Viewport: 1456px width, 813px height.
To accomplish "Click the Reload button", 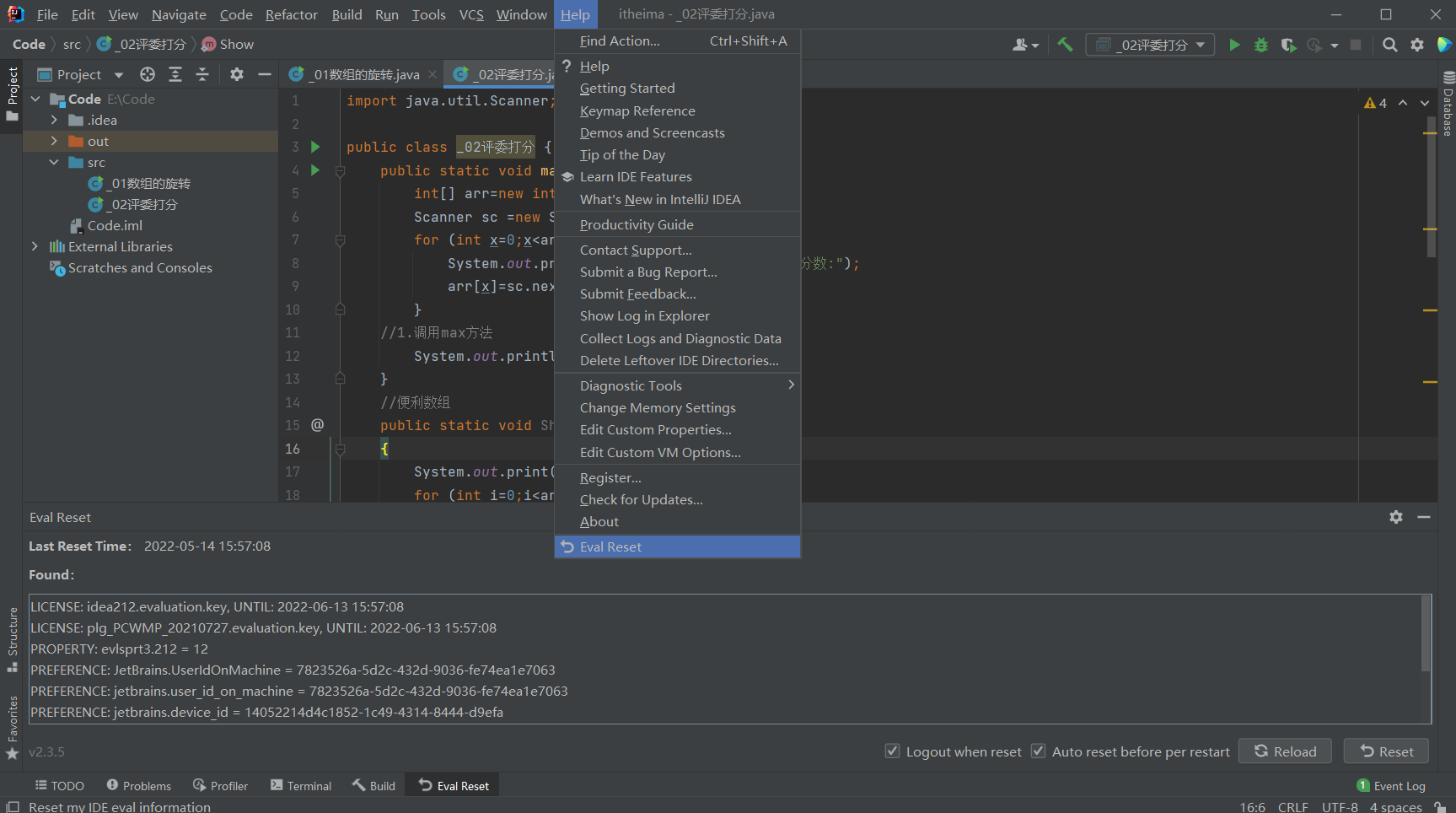I will 1285,751.
